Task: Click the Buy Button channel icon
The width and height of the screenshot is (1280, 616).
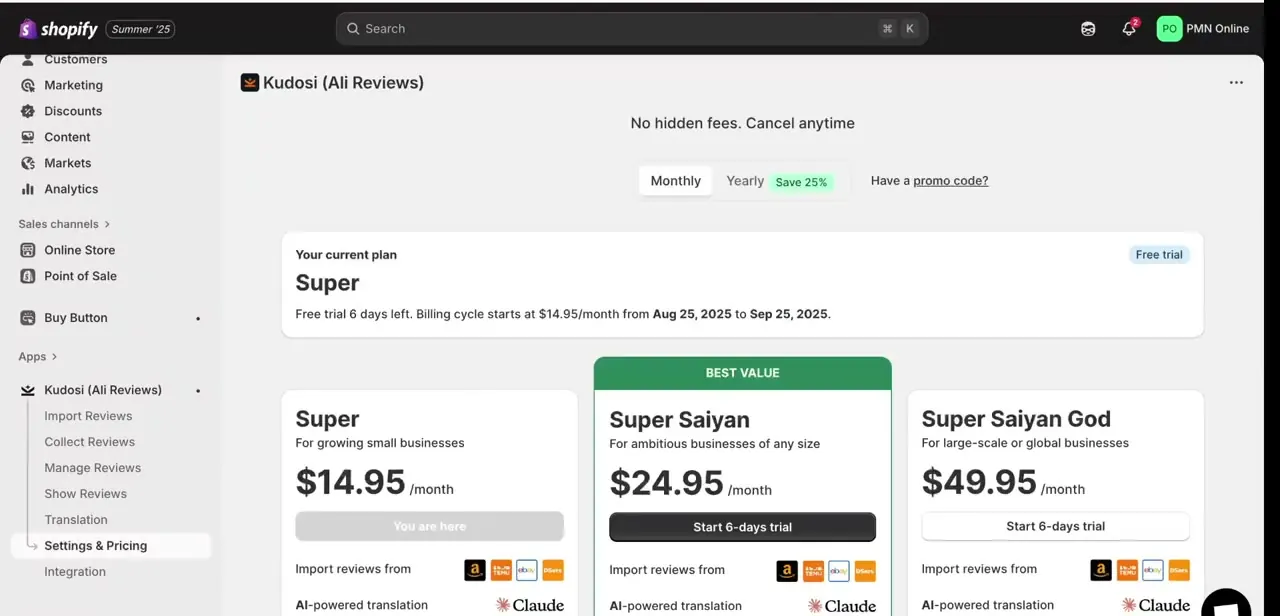Action: (x=28, y=318)
